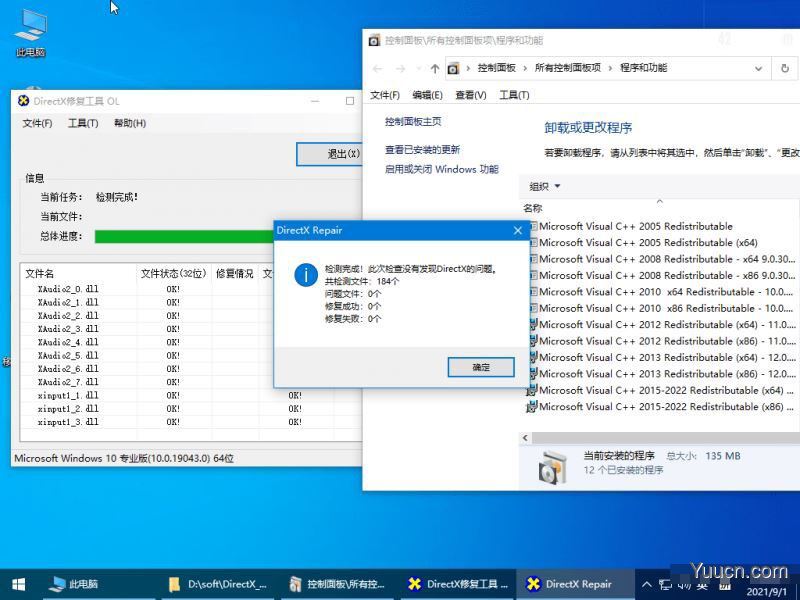Open the address bar history dropdown
The height and width of the screenshot is (600, 800).
759,69
